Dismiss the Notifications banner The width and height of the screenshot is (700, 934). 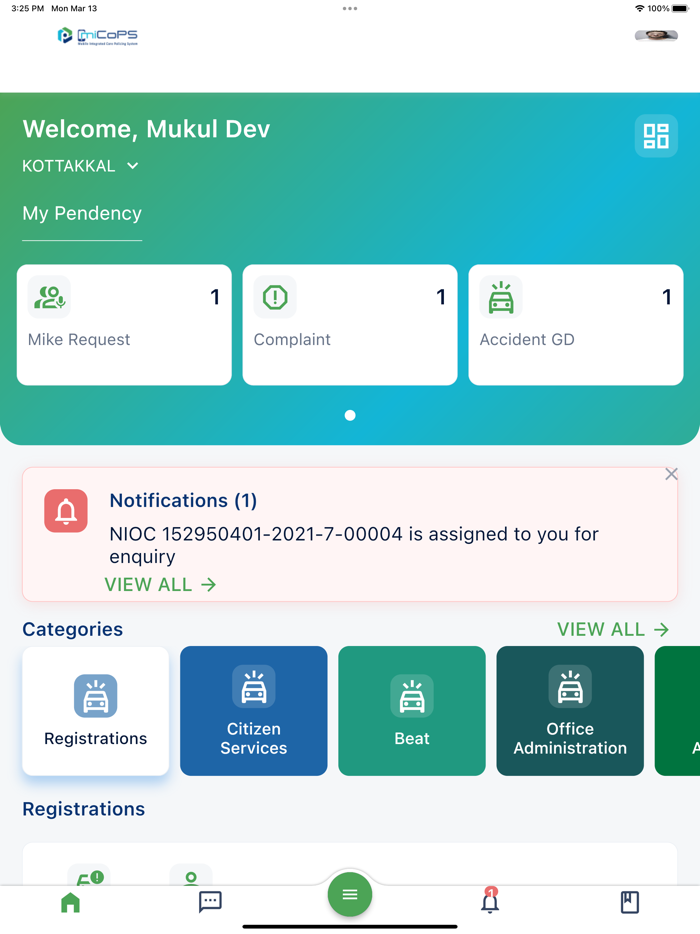(x=671, y=474)
